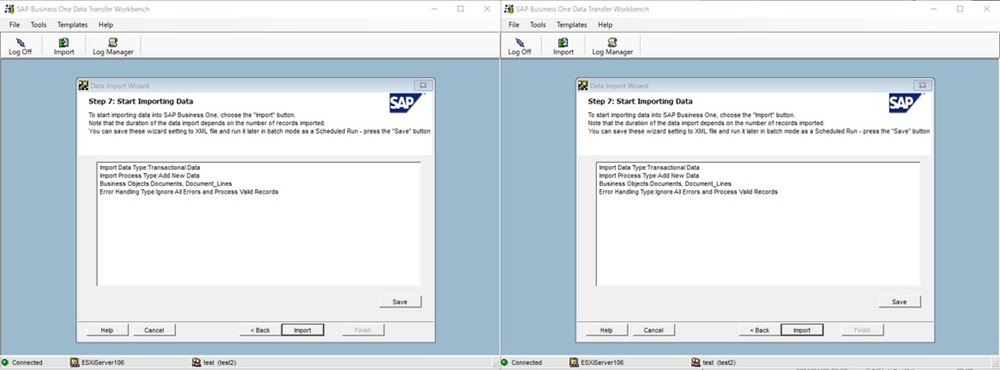
Task: Maximize the left Workbench window
Action: (x=460, y=9)
